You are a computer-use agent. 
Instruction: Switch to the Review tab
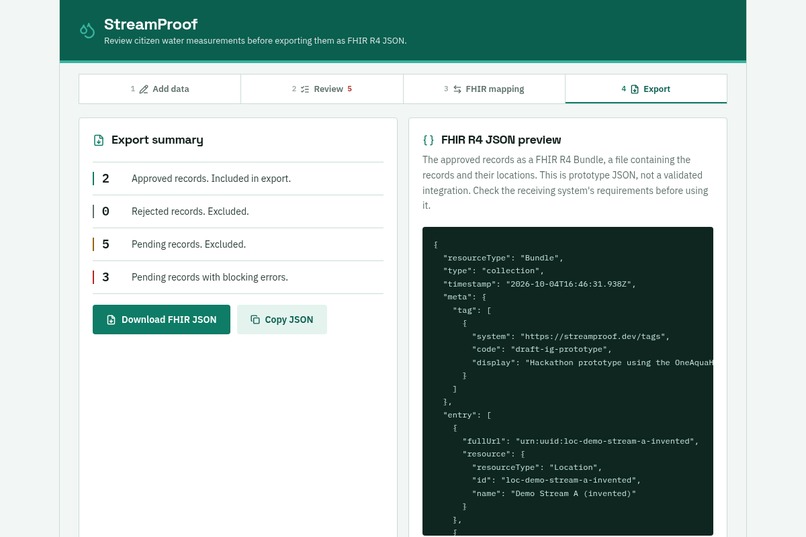322,89
